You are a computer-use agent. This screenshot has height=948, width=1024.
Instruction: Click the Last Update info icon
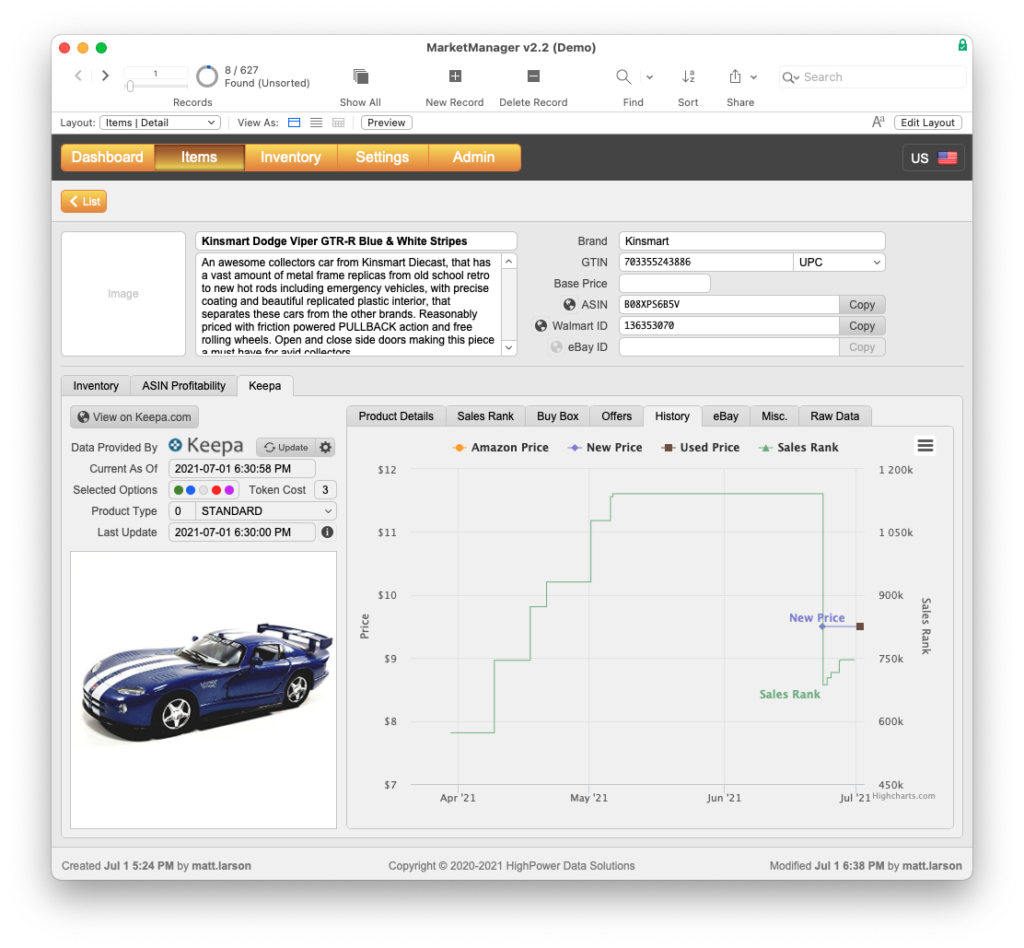pyautogui.click(x=327, y=532)
